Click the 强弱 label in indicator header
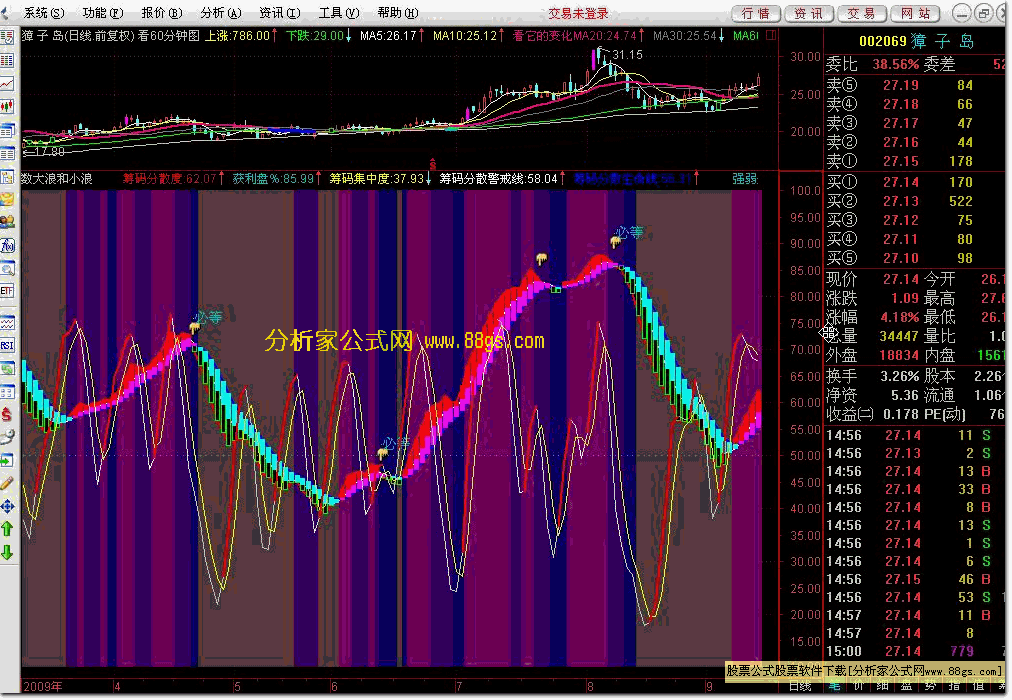 coord(745,179)
